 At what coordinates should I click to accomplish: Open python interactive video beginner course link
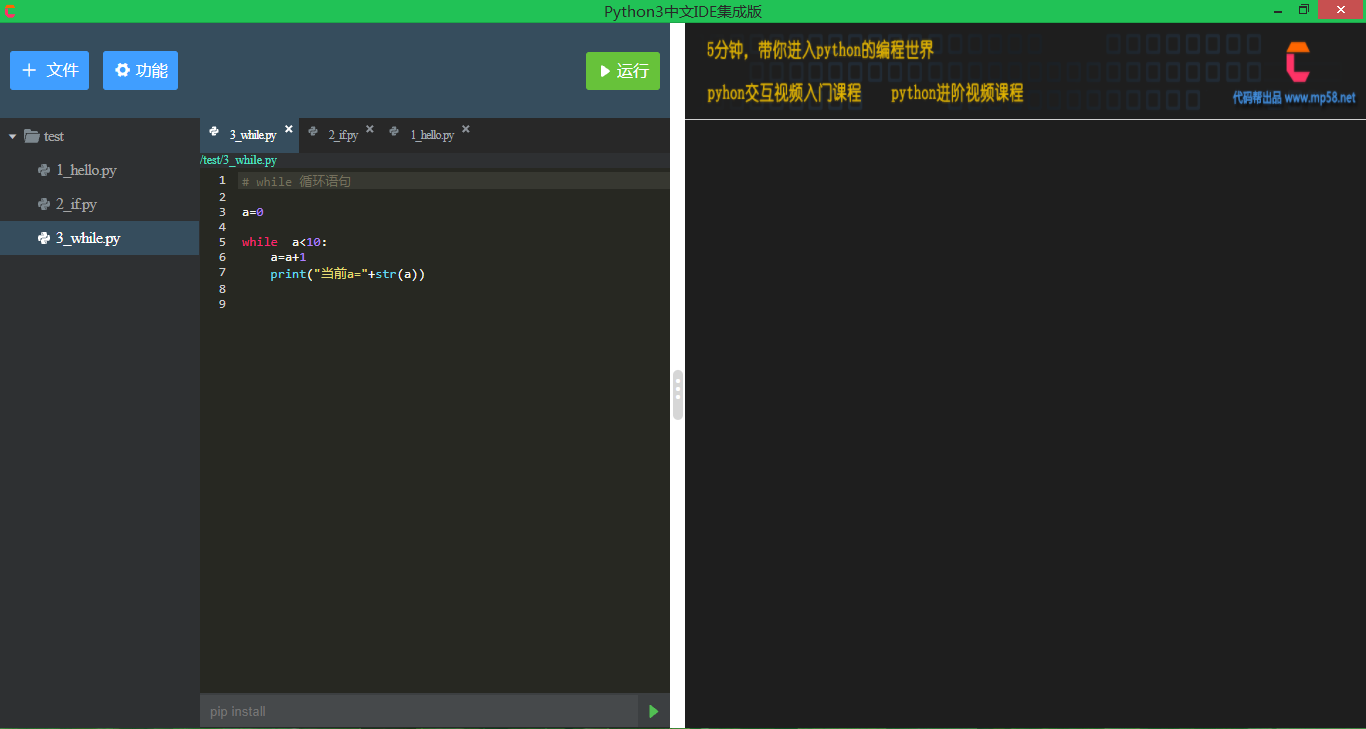pos(783,93)
